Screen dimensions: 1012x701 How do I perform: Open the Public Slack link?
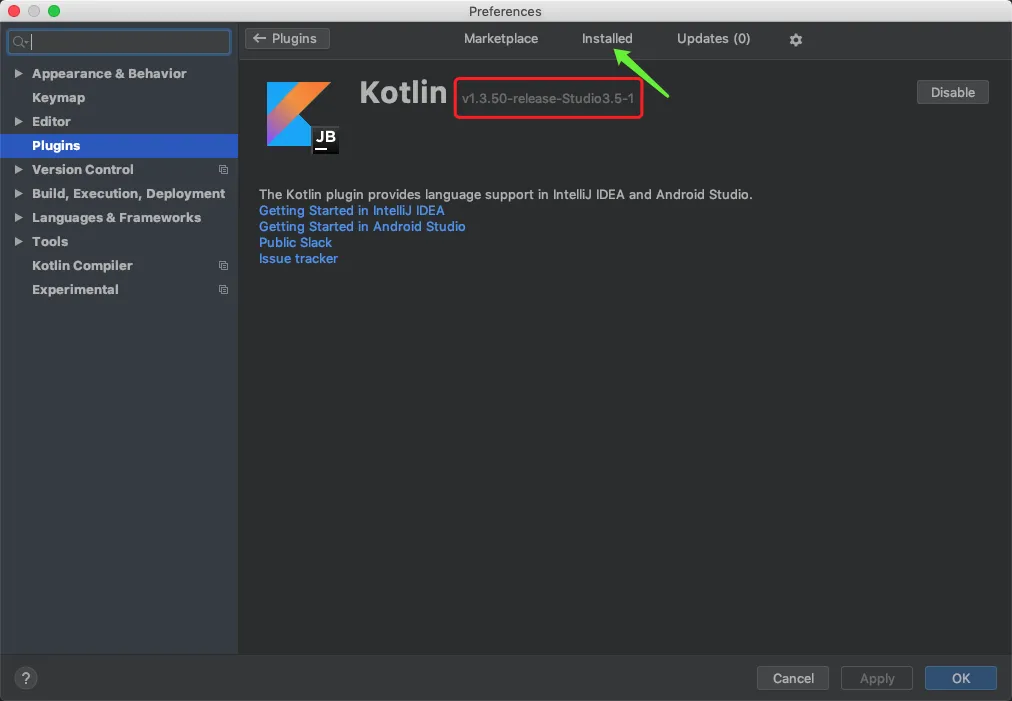pos(296,243)
